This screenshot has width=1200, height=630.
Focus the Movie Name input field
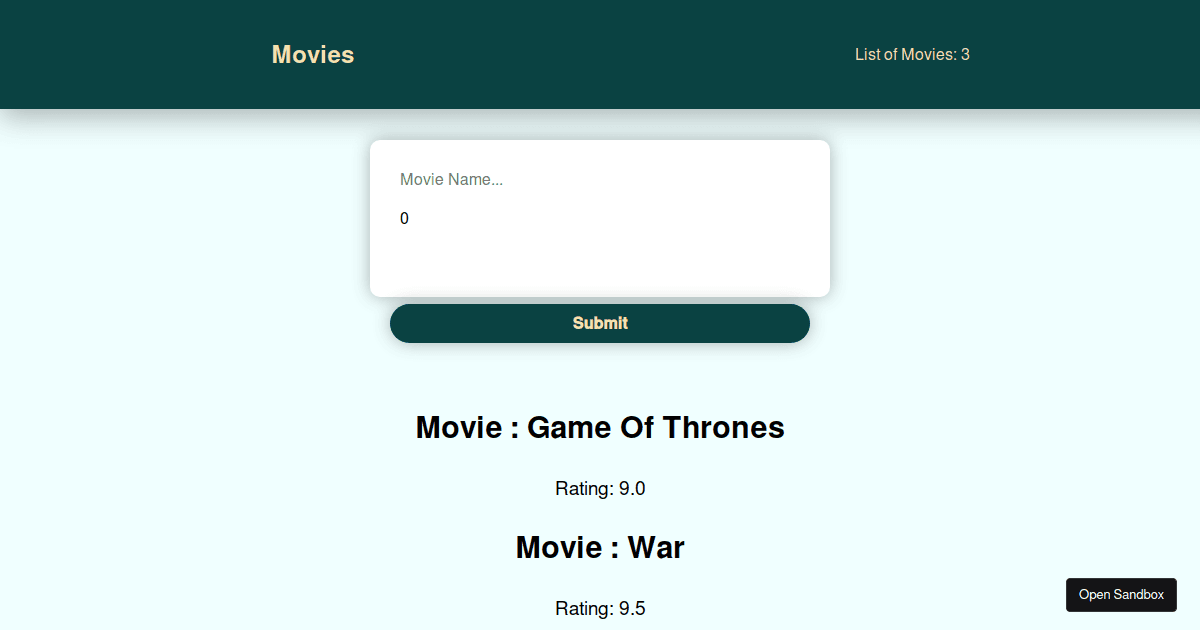point(600,180)
